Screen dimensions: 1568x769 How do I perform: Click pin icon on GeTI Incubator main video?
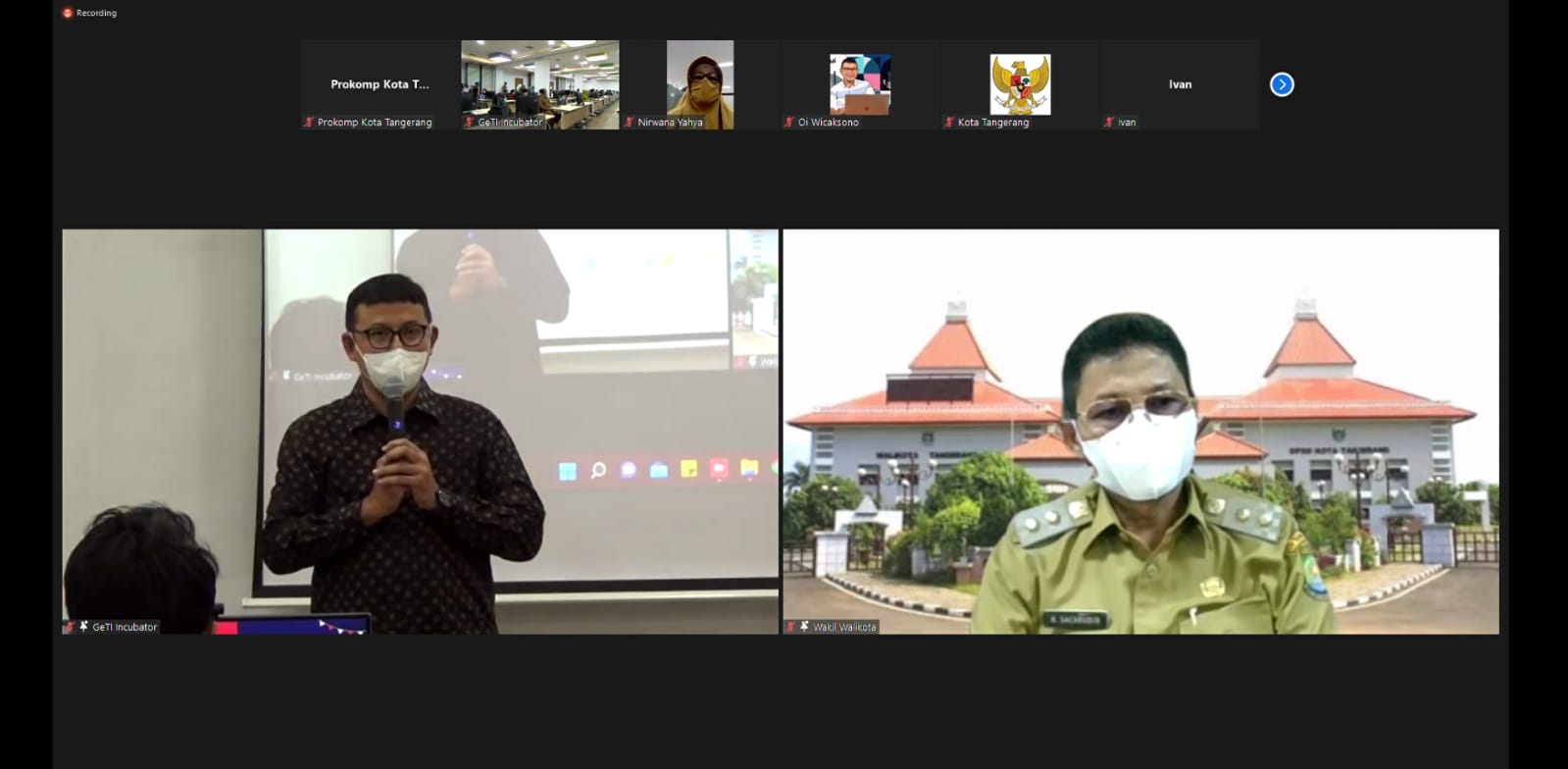click(x=84, y=627)
